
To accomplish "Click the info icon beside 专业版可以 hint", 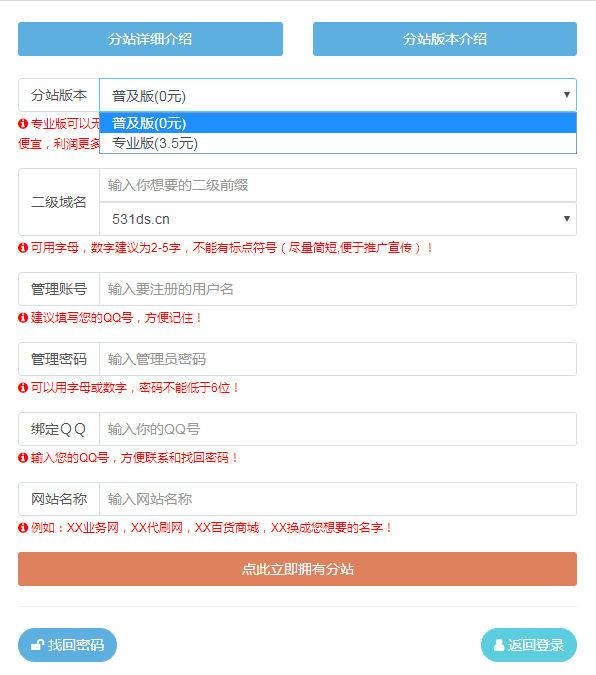I will point(23,124).
